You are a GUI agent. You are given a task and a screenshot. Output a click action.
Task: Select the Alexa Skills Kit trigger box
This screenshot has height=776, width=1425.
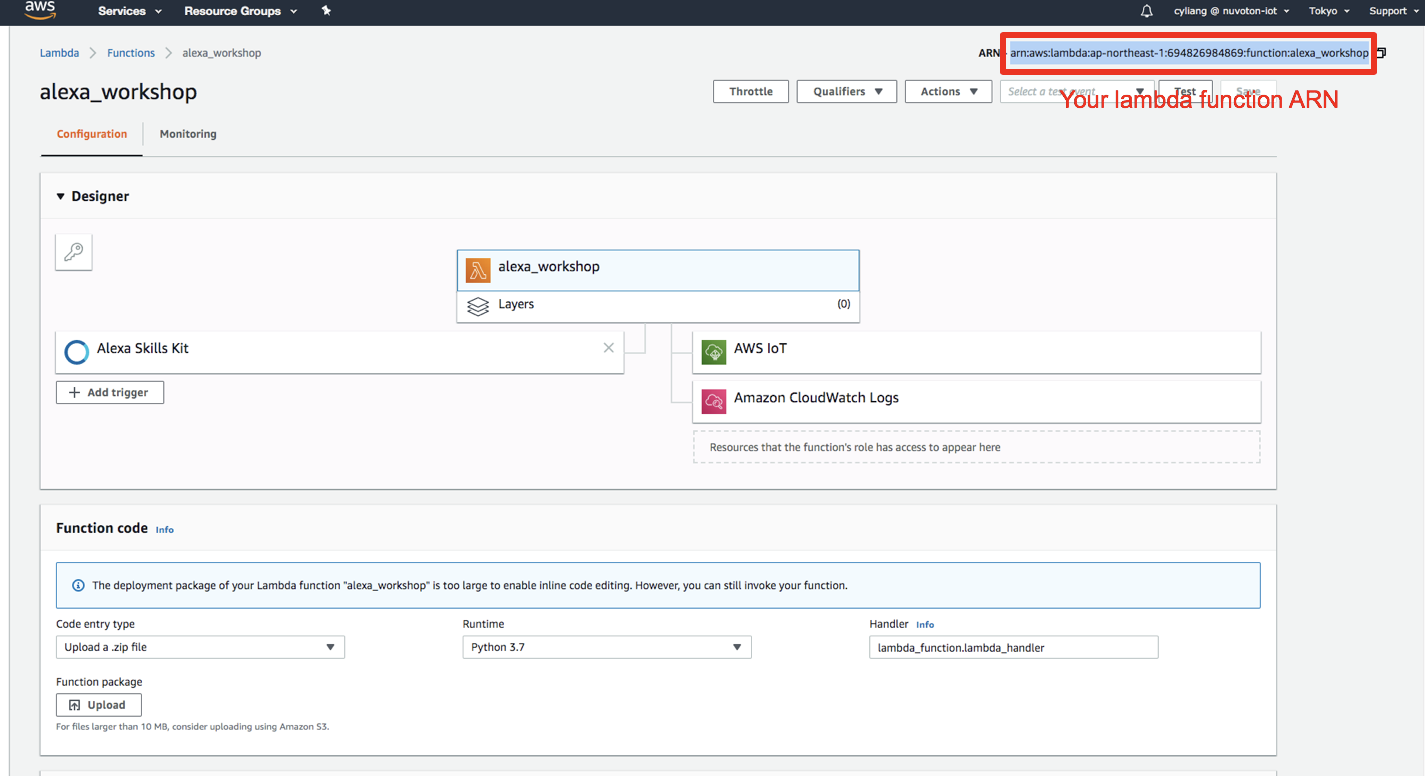pos(340,352)
